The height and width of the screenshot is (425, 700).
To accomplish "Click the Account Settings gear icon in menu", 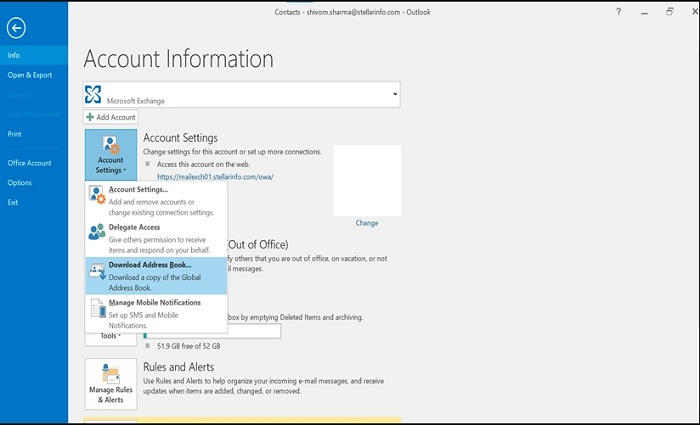I will pos(97,195).
